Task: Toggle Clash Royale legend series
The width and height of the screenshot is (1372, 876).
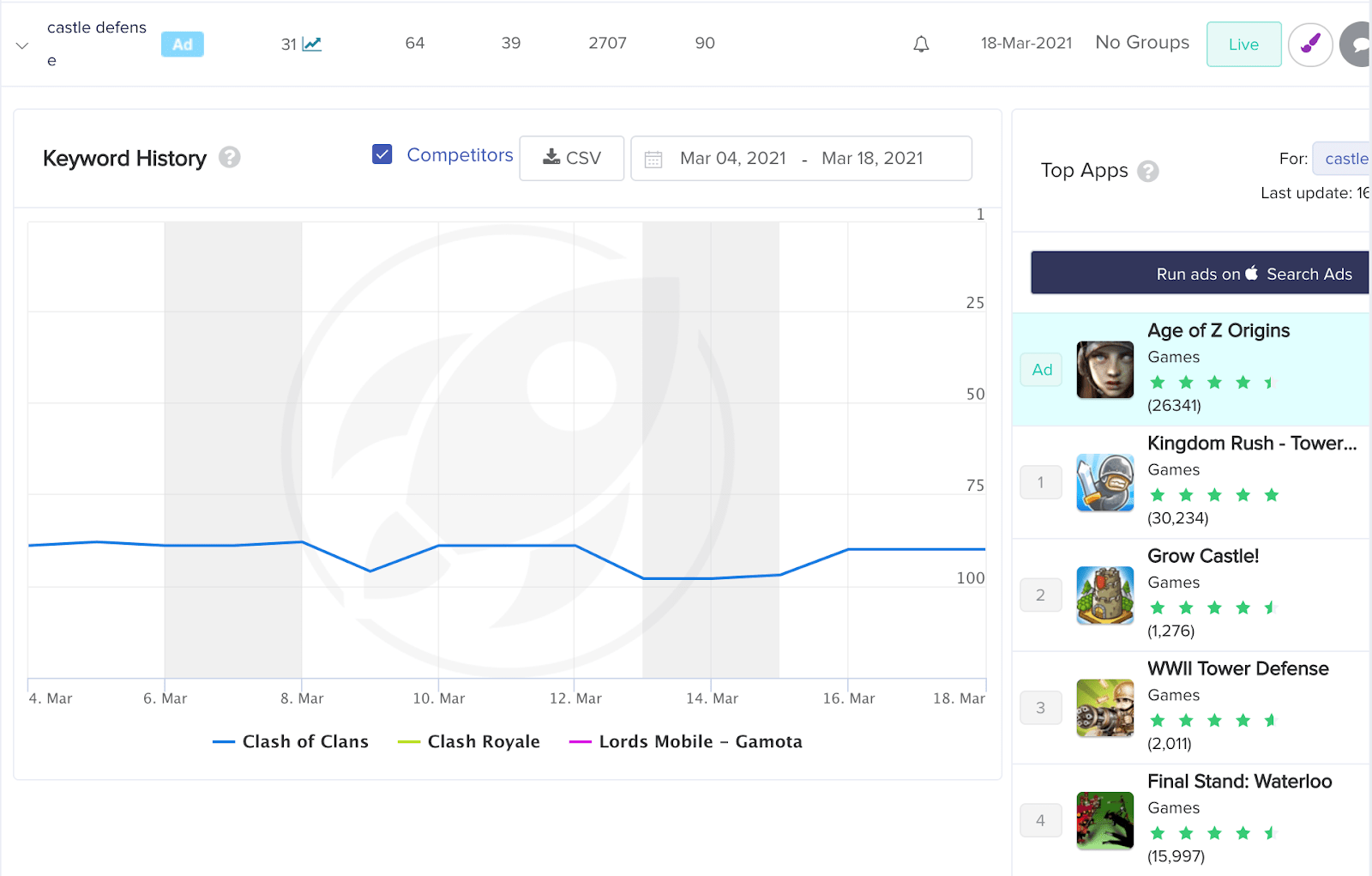Action: coord(469,741)
